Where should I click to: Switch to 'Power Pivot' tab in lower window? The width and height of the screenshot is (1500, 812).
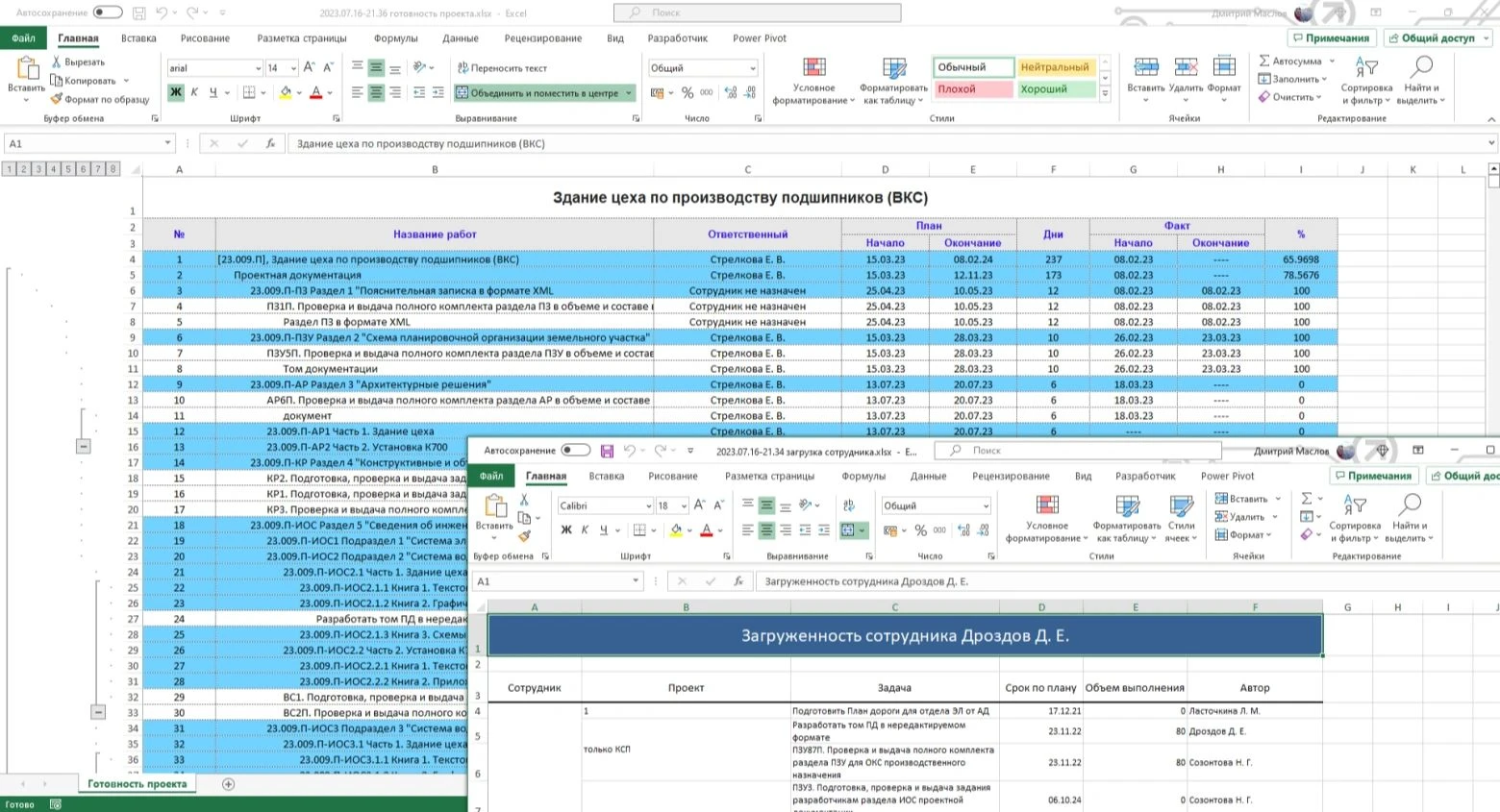[1228, 476]
